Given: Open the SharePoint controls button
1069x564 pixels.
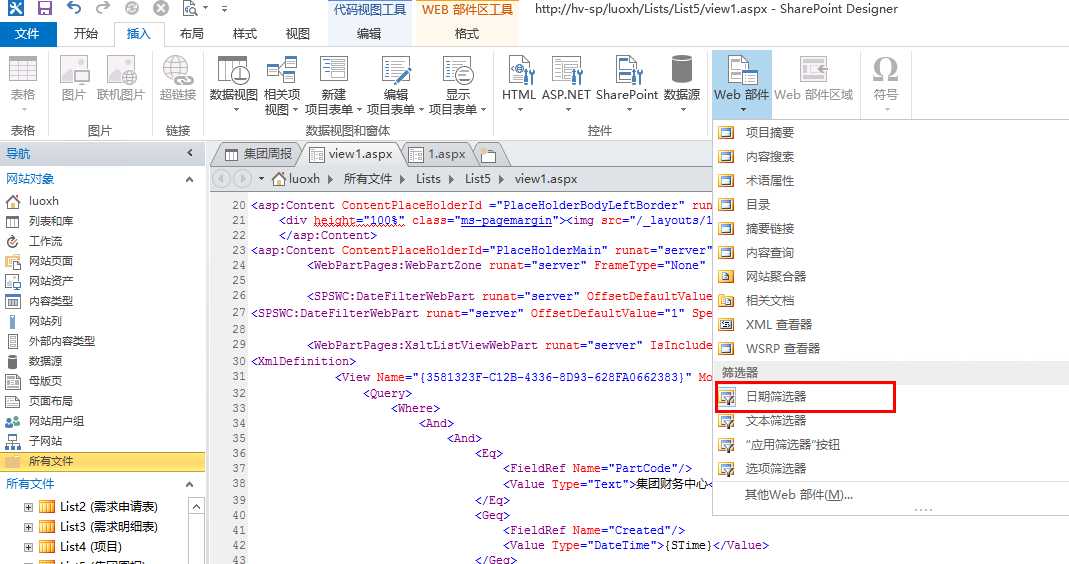Looking at the screenshot, I should pos(627,85).
